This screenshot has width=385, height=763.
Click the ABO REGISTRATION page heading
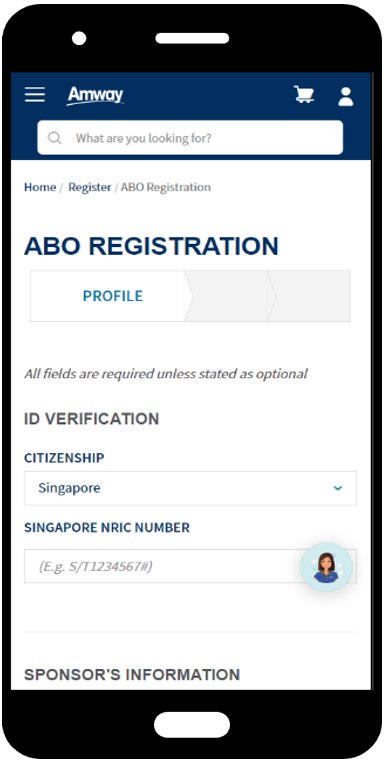pos(151,246)
